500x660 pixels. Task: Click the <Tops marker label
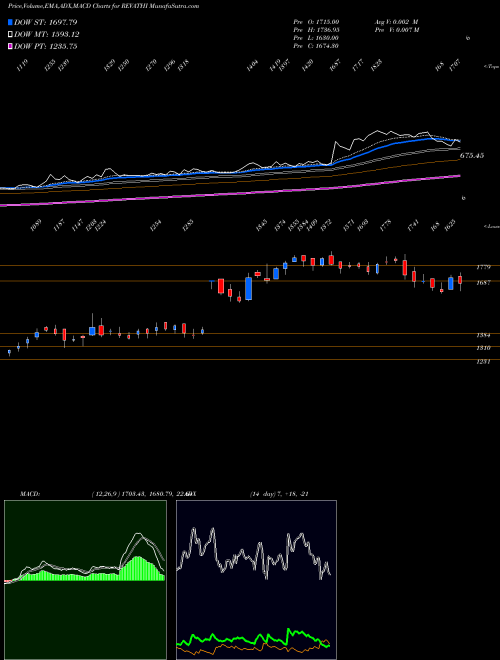[491, 67]
